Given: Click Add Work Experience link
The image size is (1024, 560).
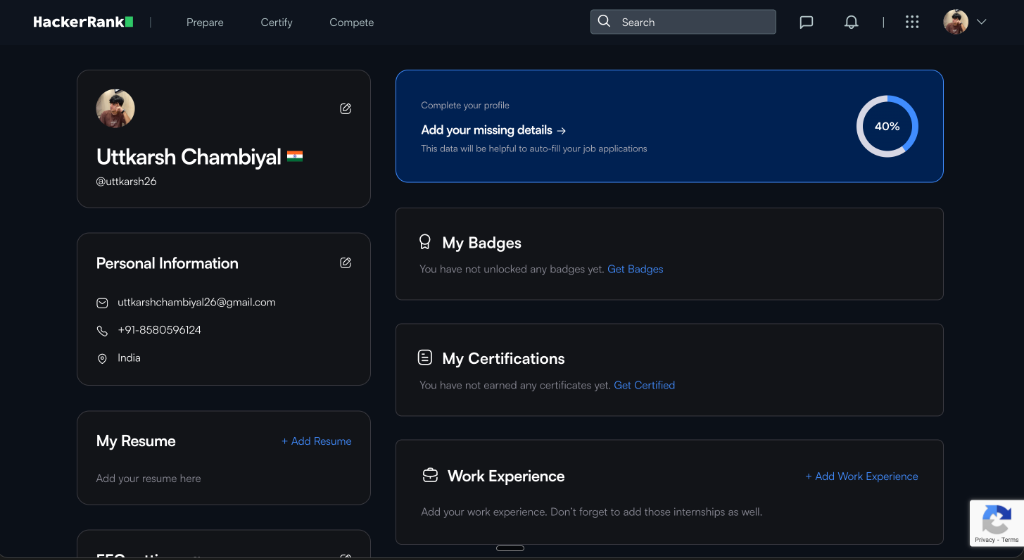Looking at the screenshot, I should coord(861,476).
